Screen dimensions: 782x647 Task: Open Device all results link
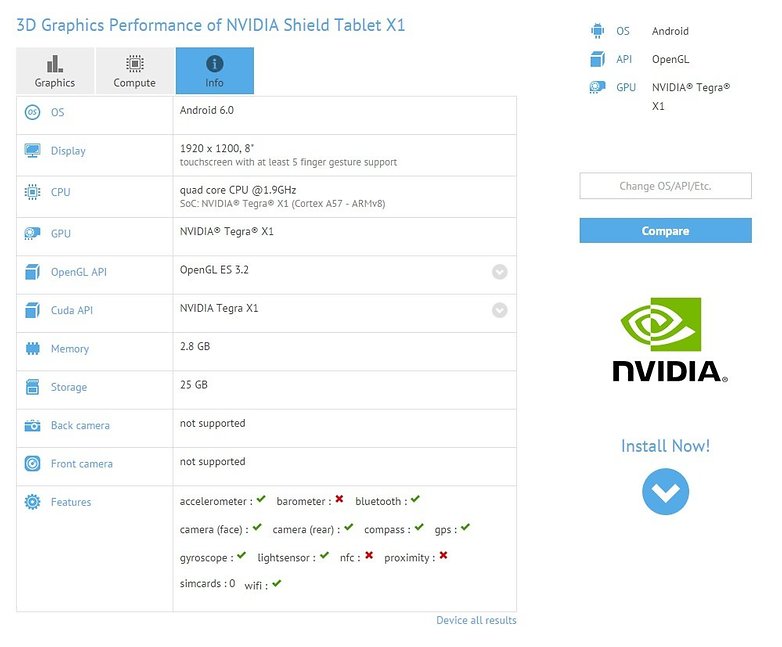coord(476,620)
